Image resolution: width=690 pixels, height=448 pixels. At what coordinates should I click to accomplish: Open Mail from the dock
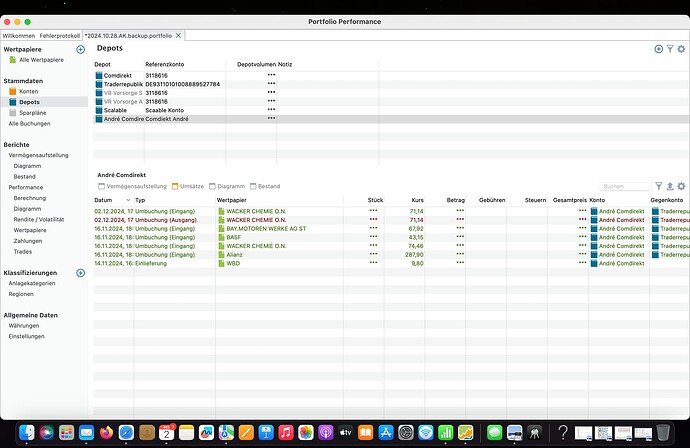click(x=86, y=433)
